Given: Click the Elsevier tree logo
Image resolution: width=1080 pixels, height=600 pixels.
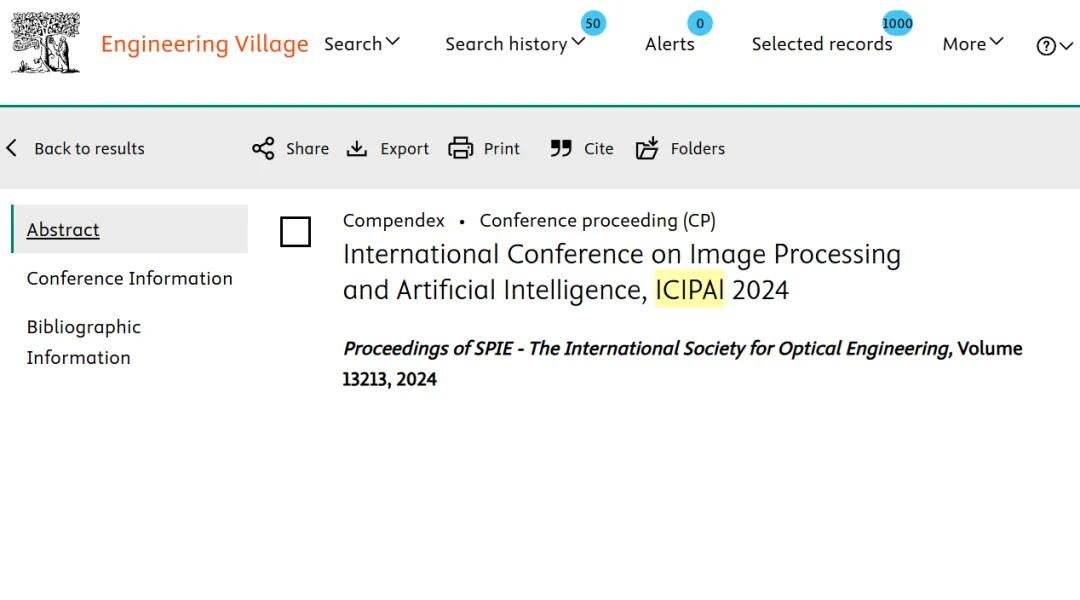Looking at the screenshot, I should click(45, 43).
